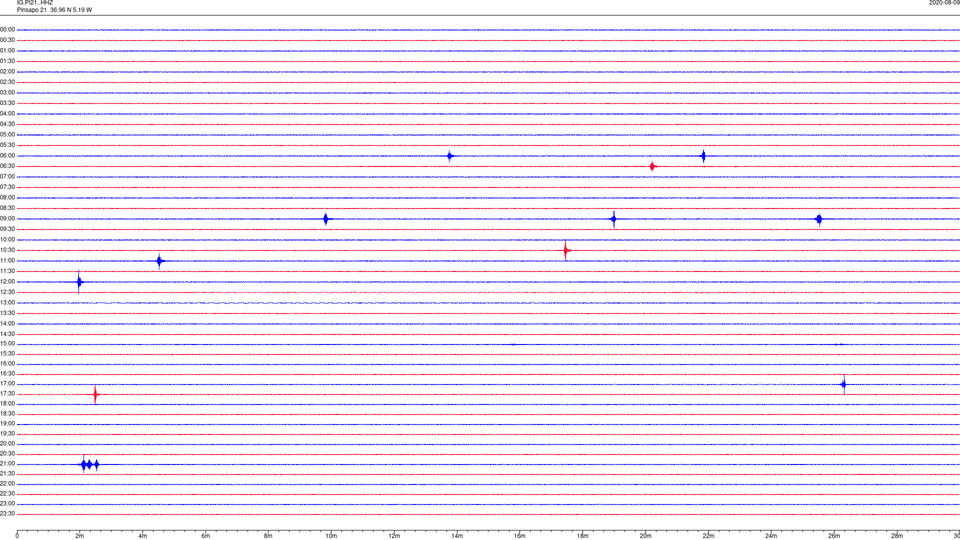
Task: Click the 22m tick label on minute axis
Action: [x=708, y=536]
